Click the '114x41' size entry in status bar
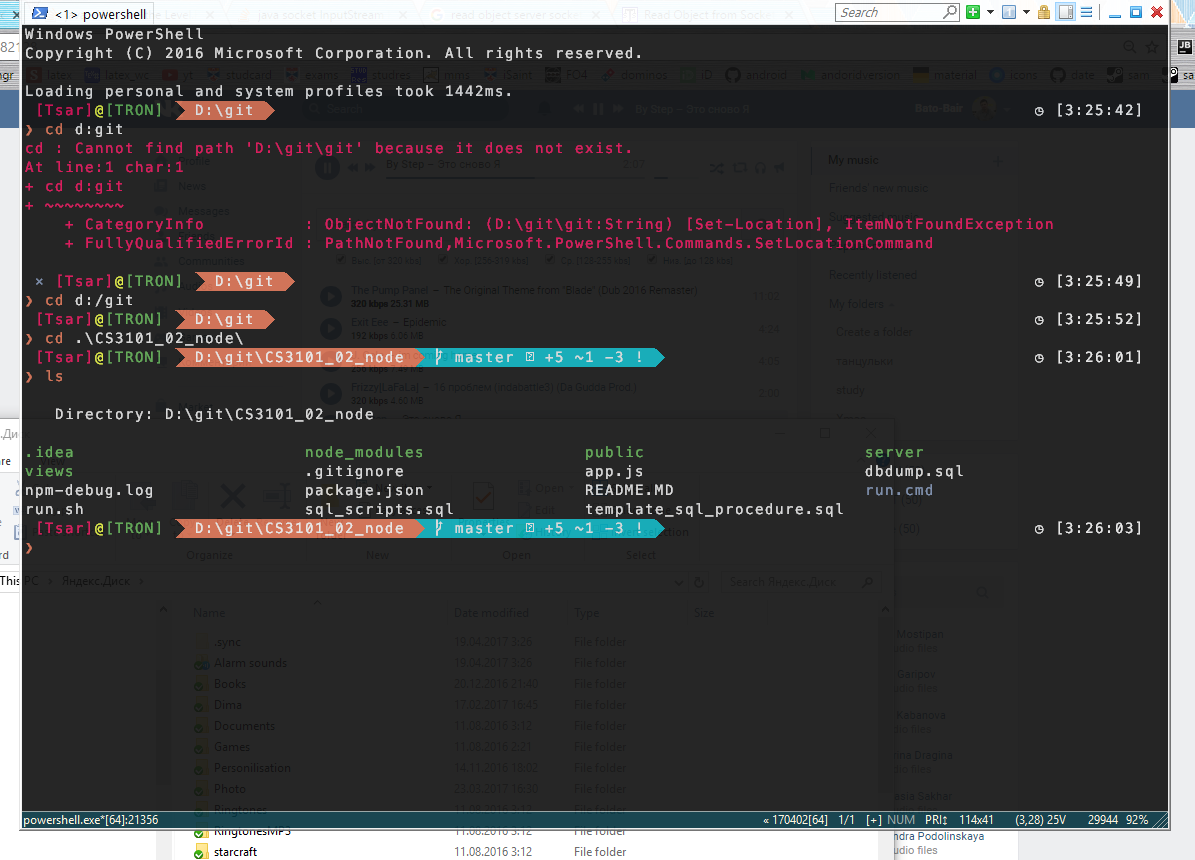The image size is (1195, 860). (x=976, y=820)
